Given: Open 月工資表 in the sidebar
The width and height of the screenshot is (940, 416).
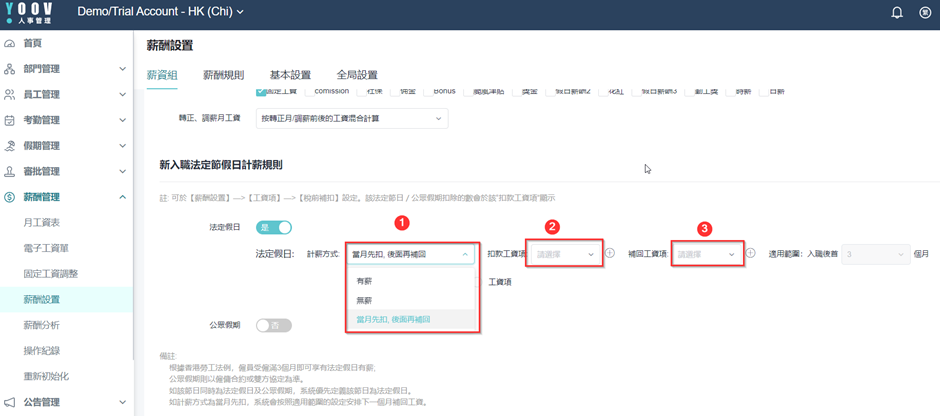Looking at the screenshot, I should (x=41, y=223).
